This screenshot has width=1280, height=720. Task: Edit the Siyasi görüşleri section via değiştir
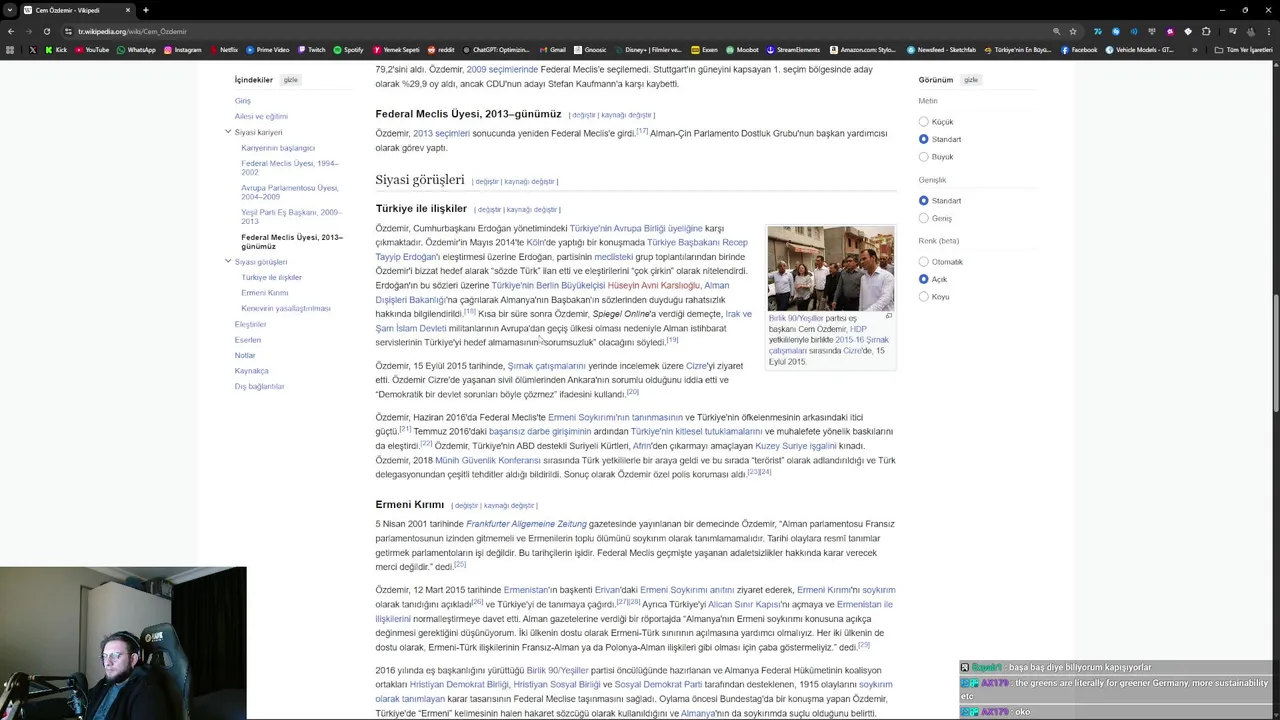487,182
